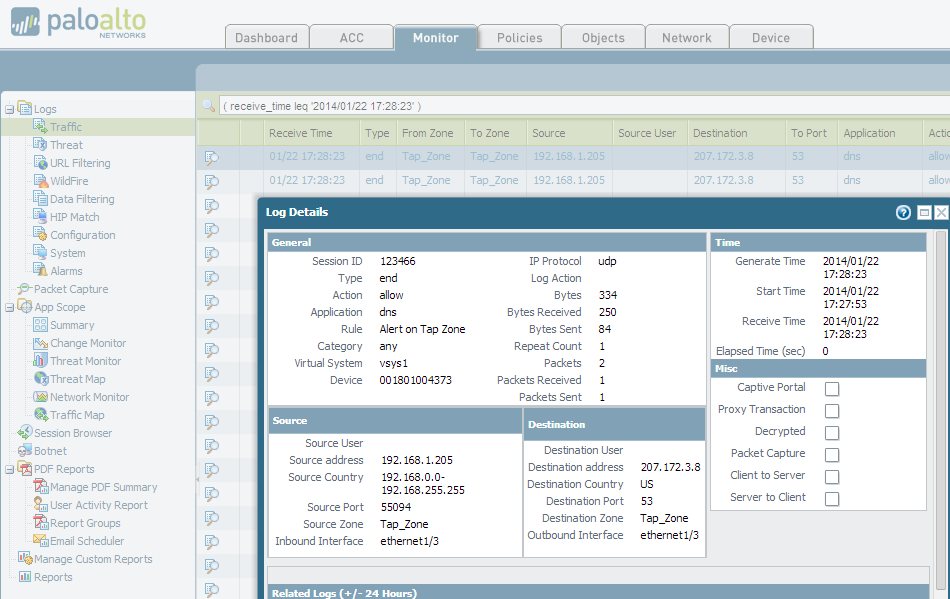Viewport: 950px width, 599px height.
Task: Collapse the PDF Reports section
Action: pos(9,468)
